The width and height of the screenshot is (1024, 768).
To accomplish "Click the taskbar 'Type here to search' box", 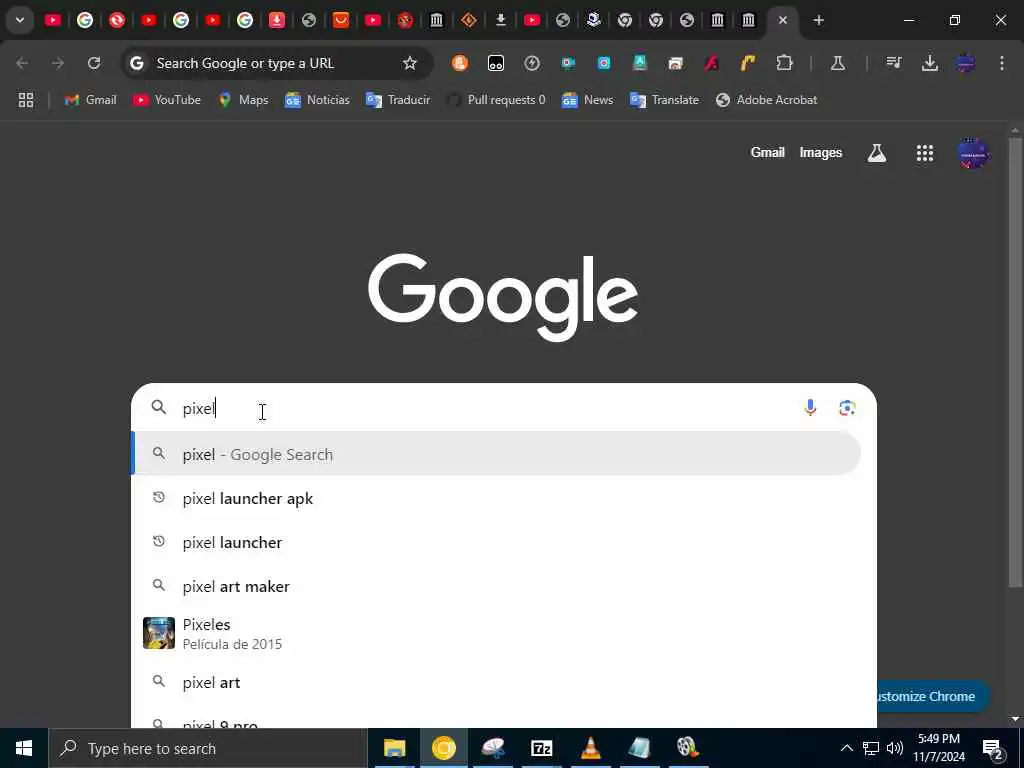I will [208, 748].
